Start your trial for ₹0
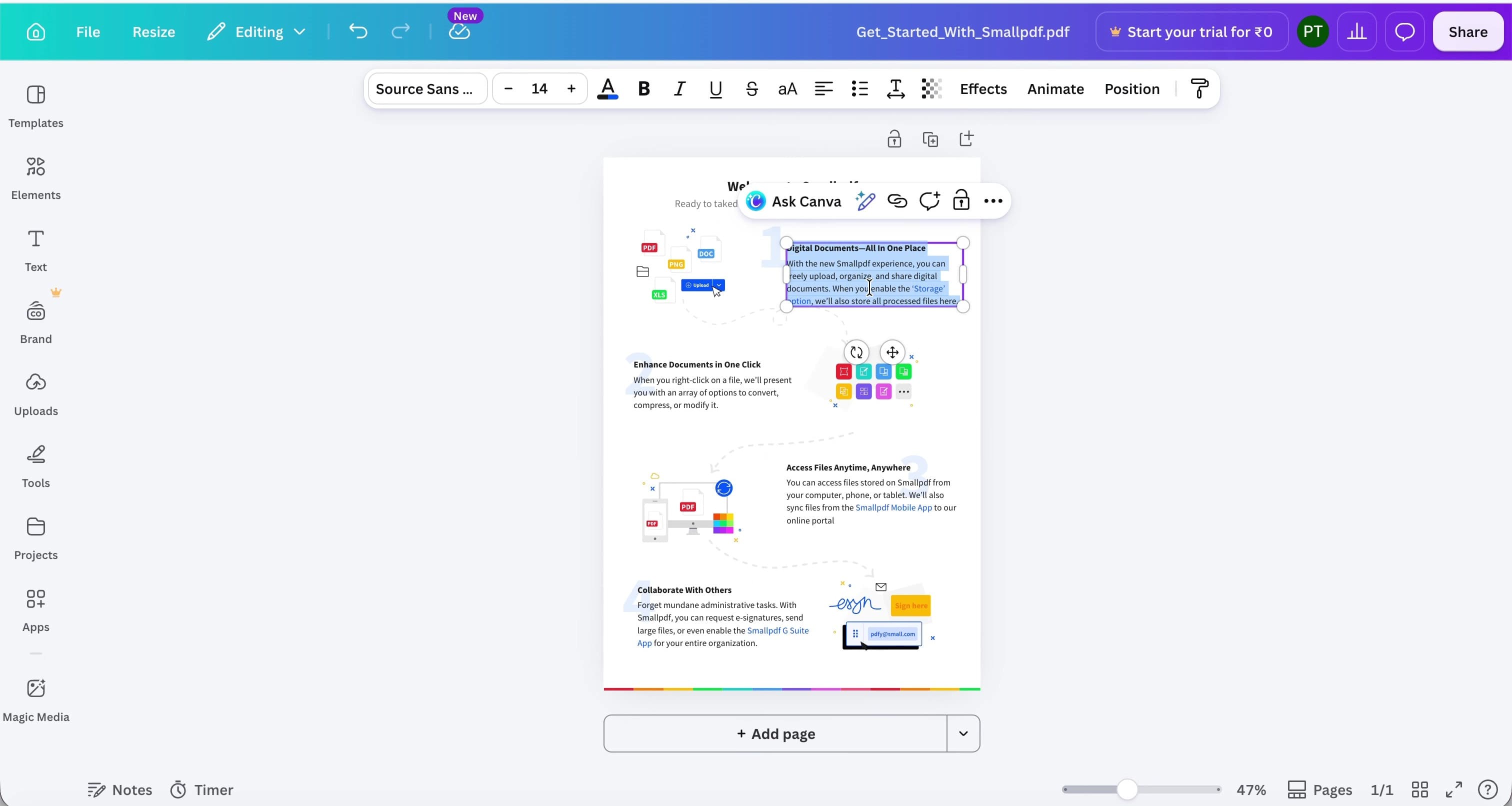Screen dimensions: 1512x806 (1191, 31)
